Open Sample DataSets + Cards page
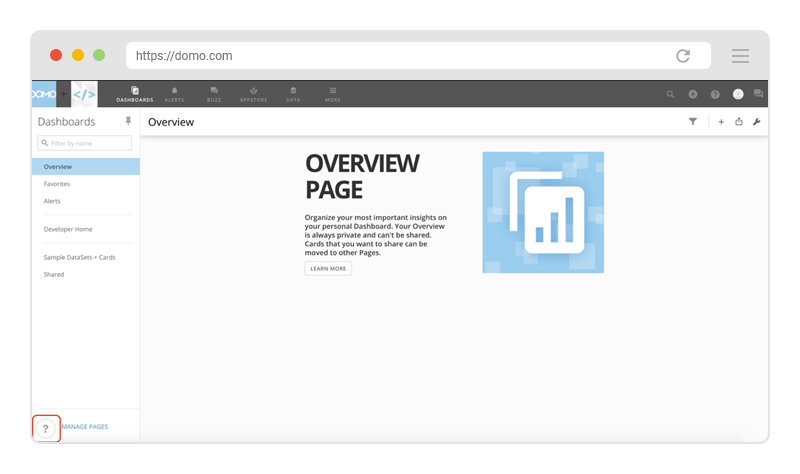The width and height of the screenshot is (800, 474). coord(80,257)
